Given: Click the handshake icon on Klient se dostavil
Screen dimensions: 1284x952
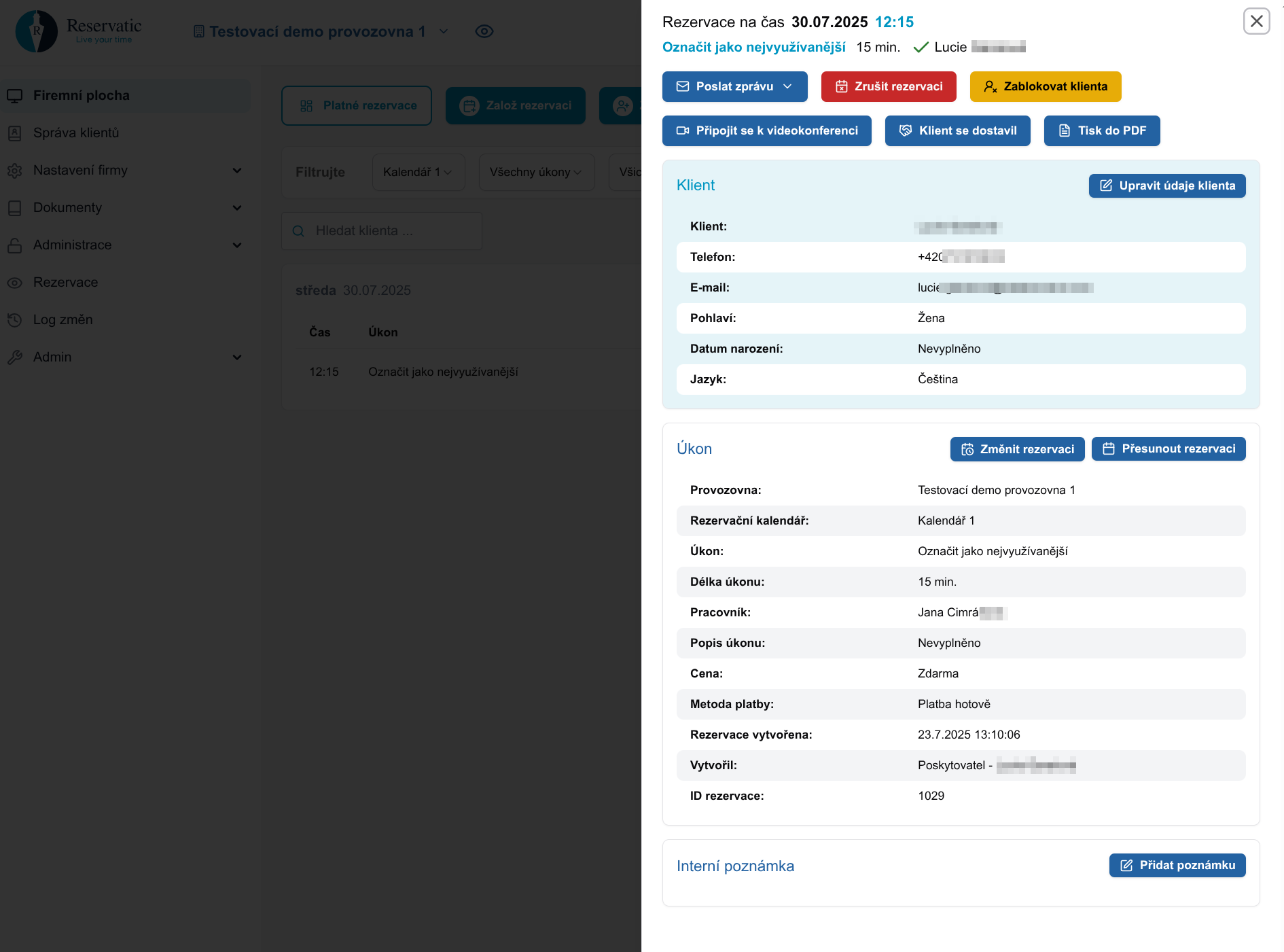Looking at the screenshot, I should (x=906, y=130).
